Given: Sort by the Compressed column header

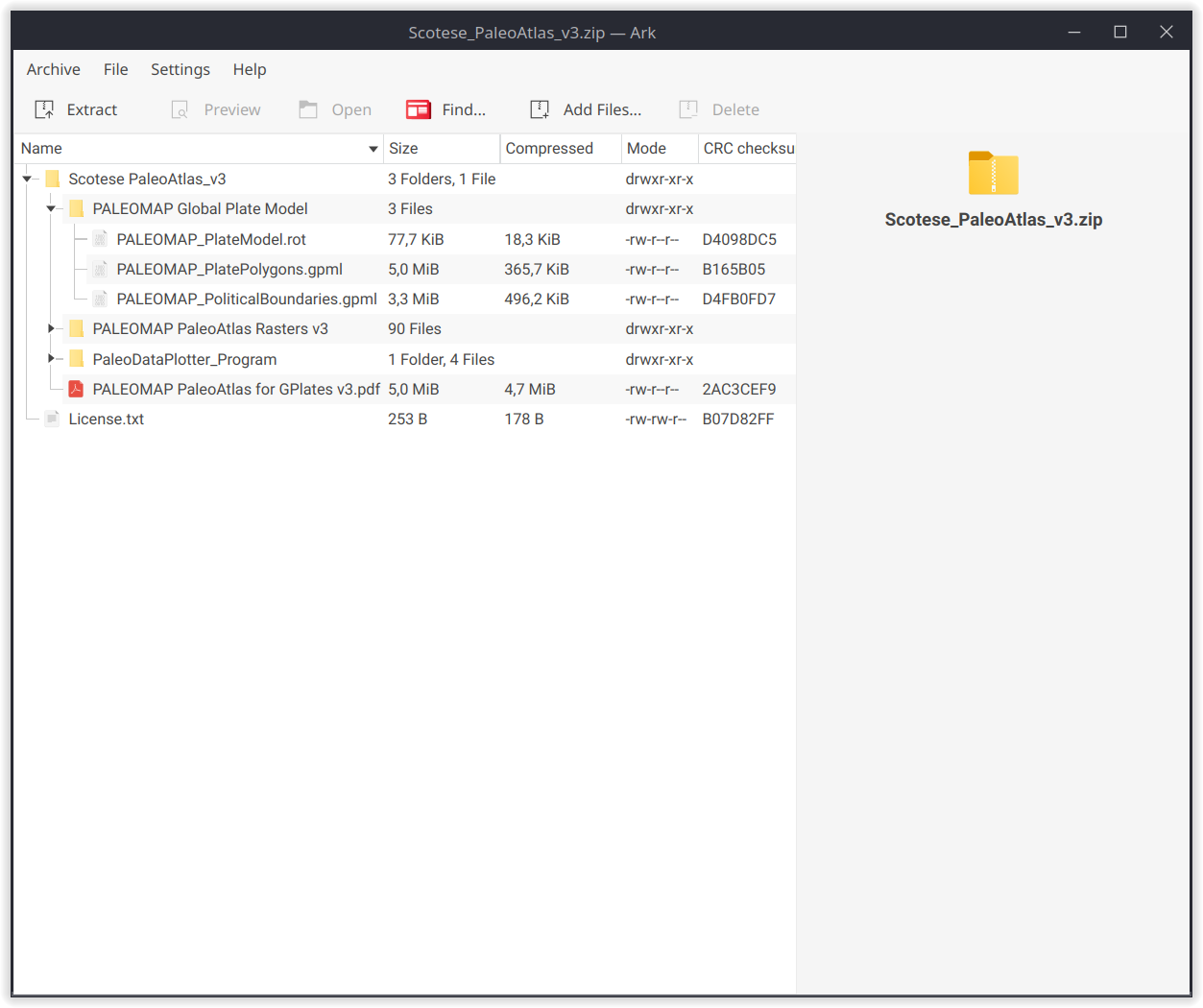Looking at the screenshot, I should point(561,148).
